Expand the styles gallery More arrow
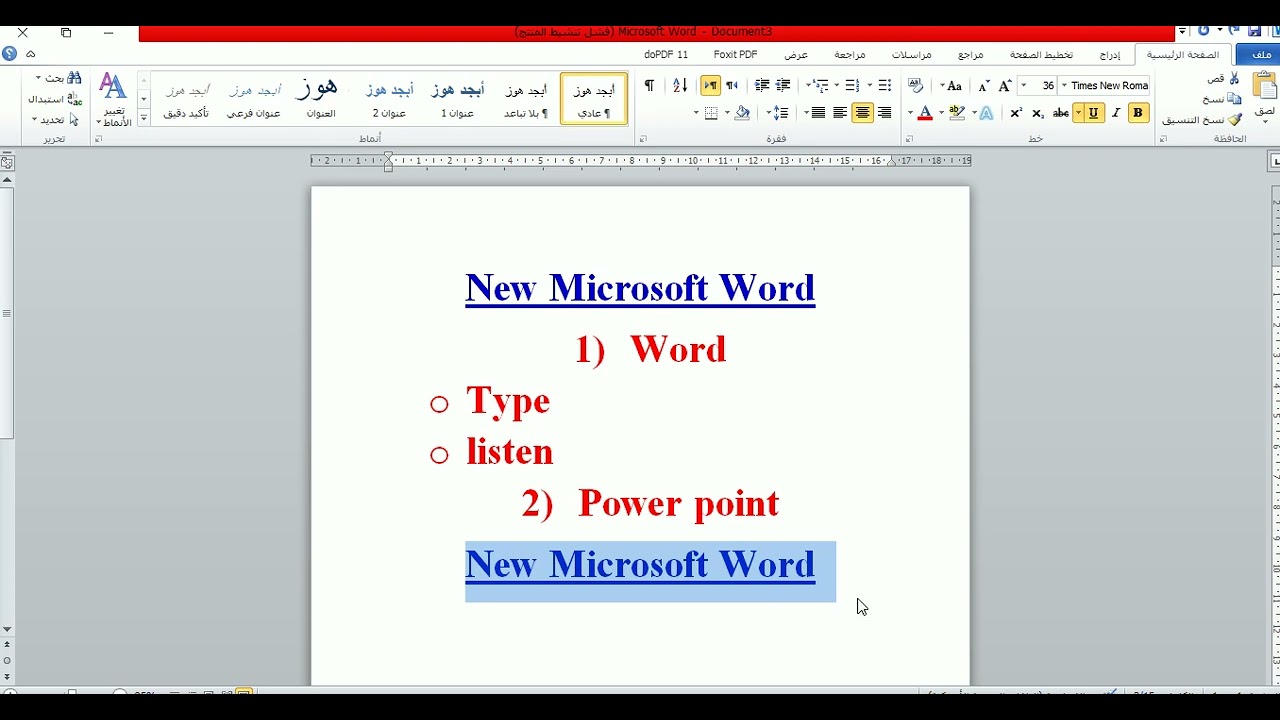This screenshot has width=1280, height=720. point(143,116)
